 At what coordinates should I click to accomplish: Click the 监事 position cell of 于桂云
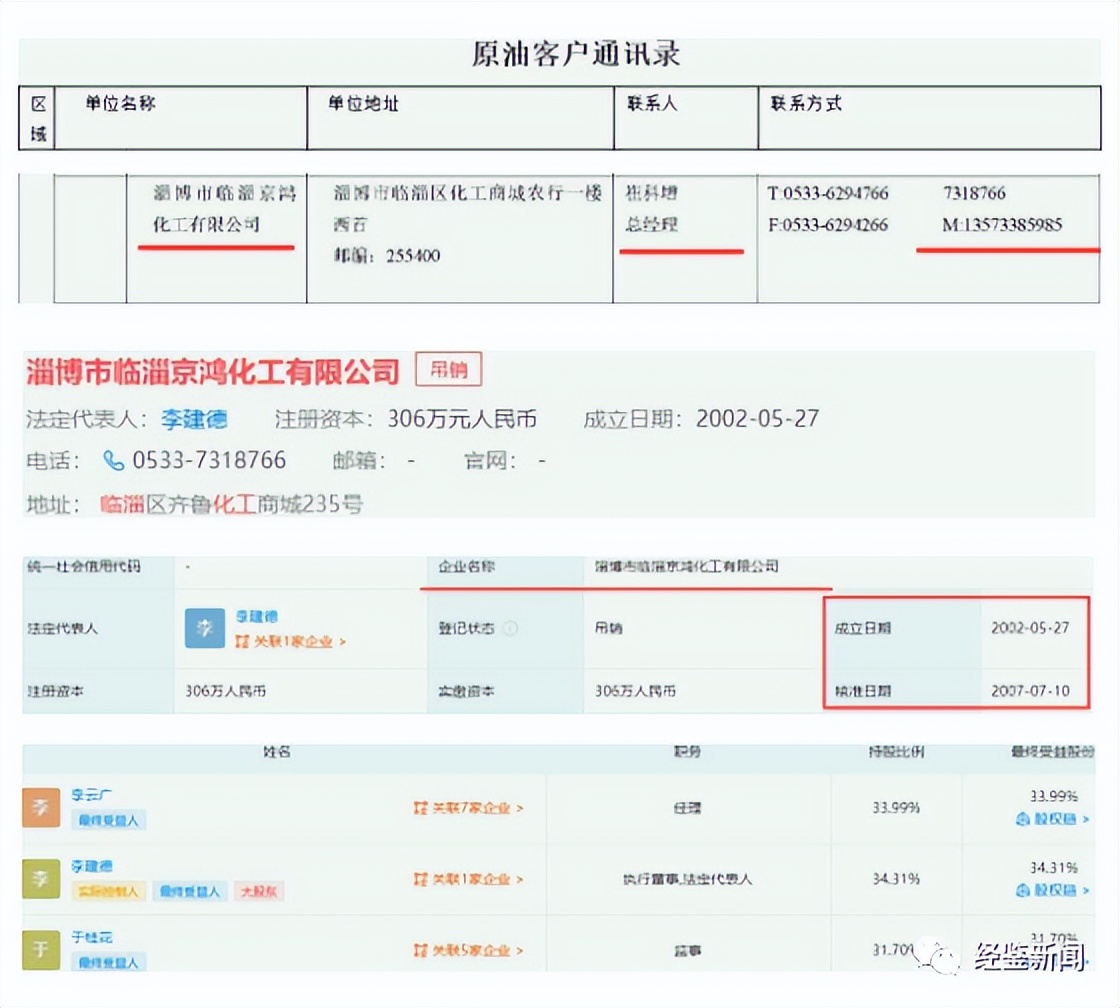pos(687,951)
